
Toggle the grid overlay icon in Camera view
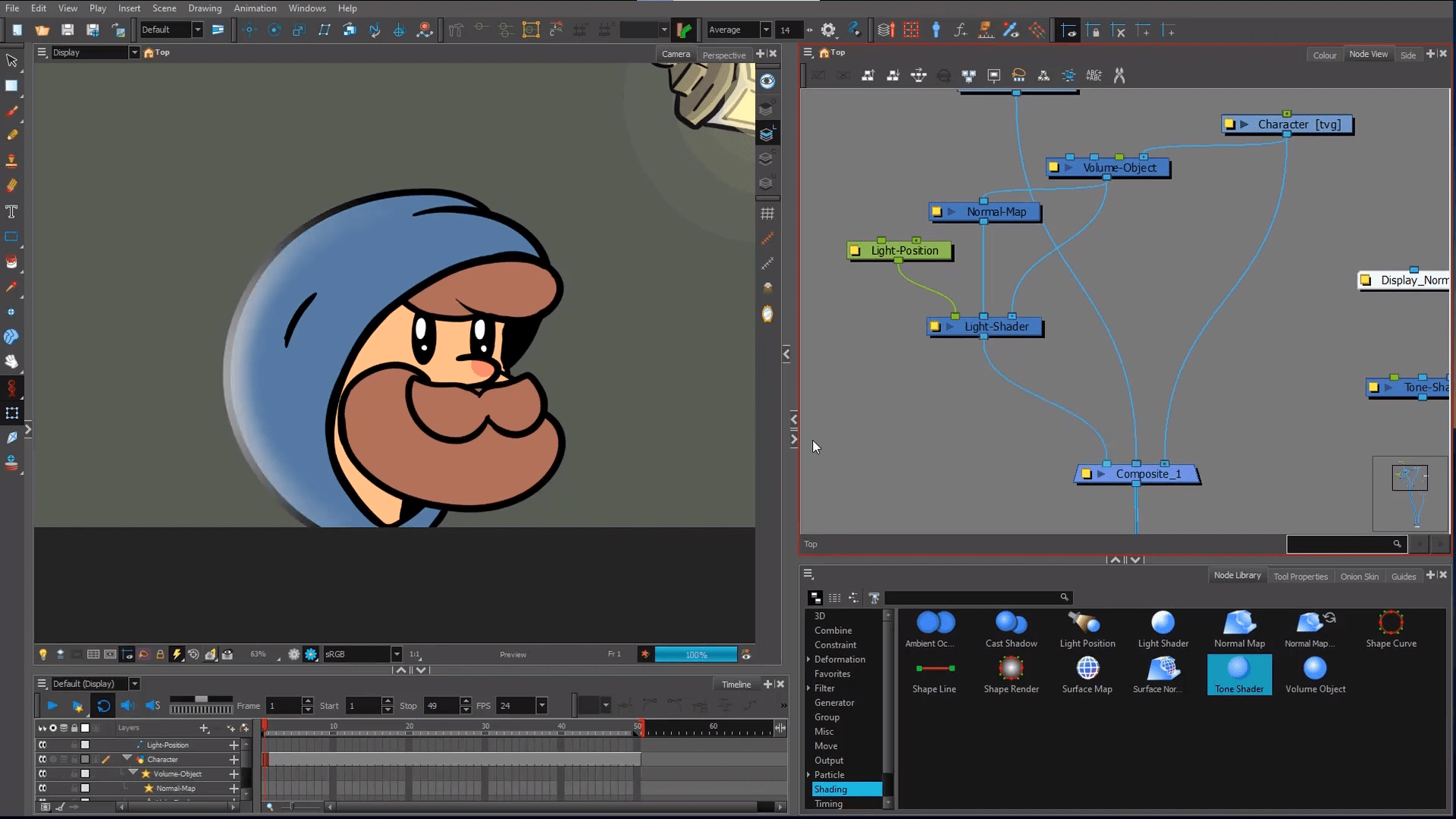pyautogui.click(x=767, y=214)
